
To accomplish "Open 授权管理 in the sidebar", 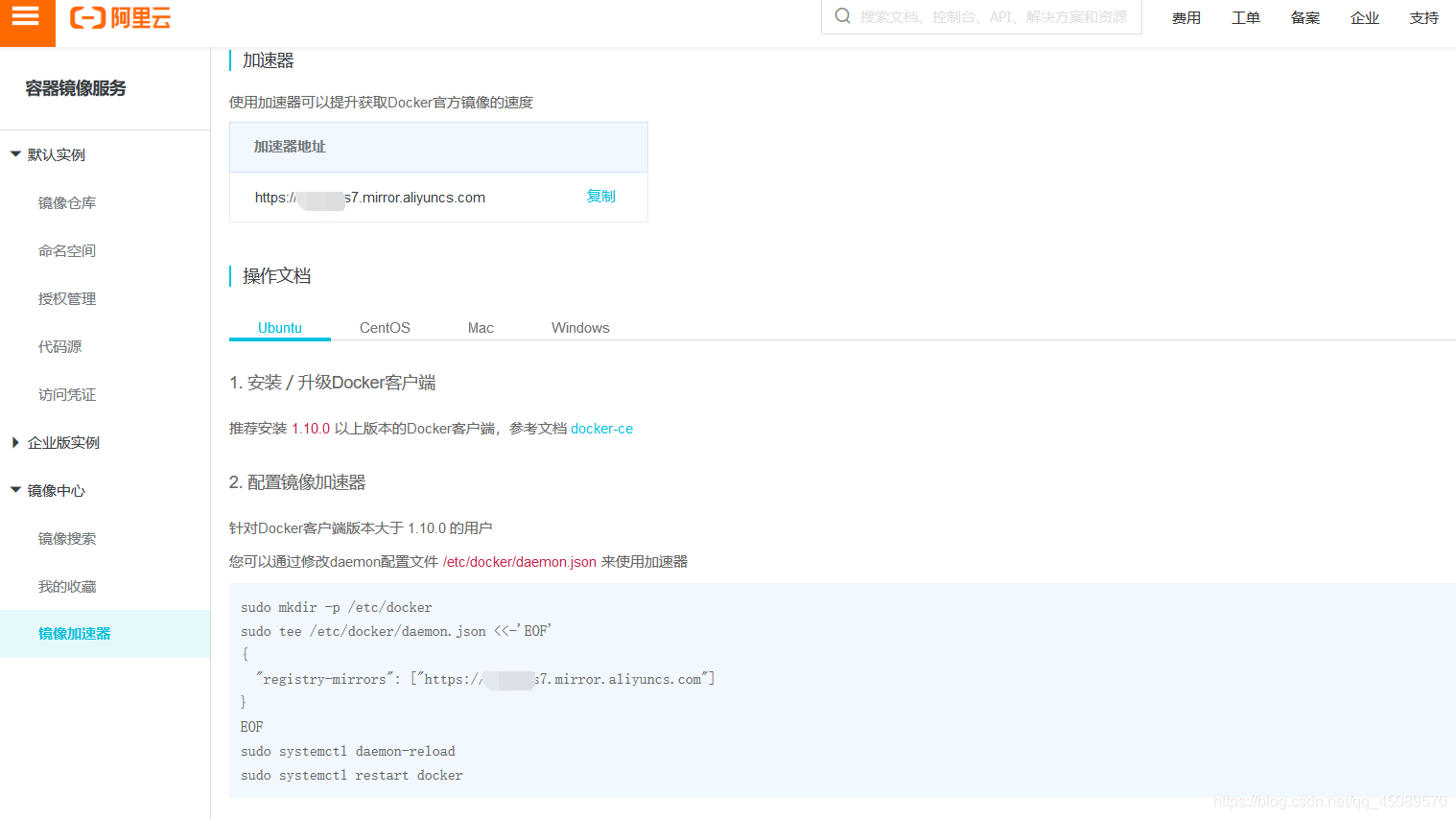I will [x=67, y=298].
